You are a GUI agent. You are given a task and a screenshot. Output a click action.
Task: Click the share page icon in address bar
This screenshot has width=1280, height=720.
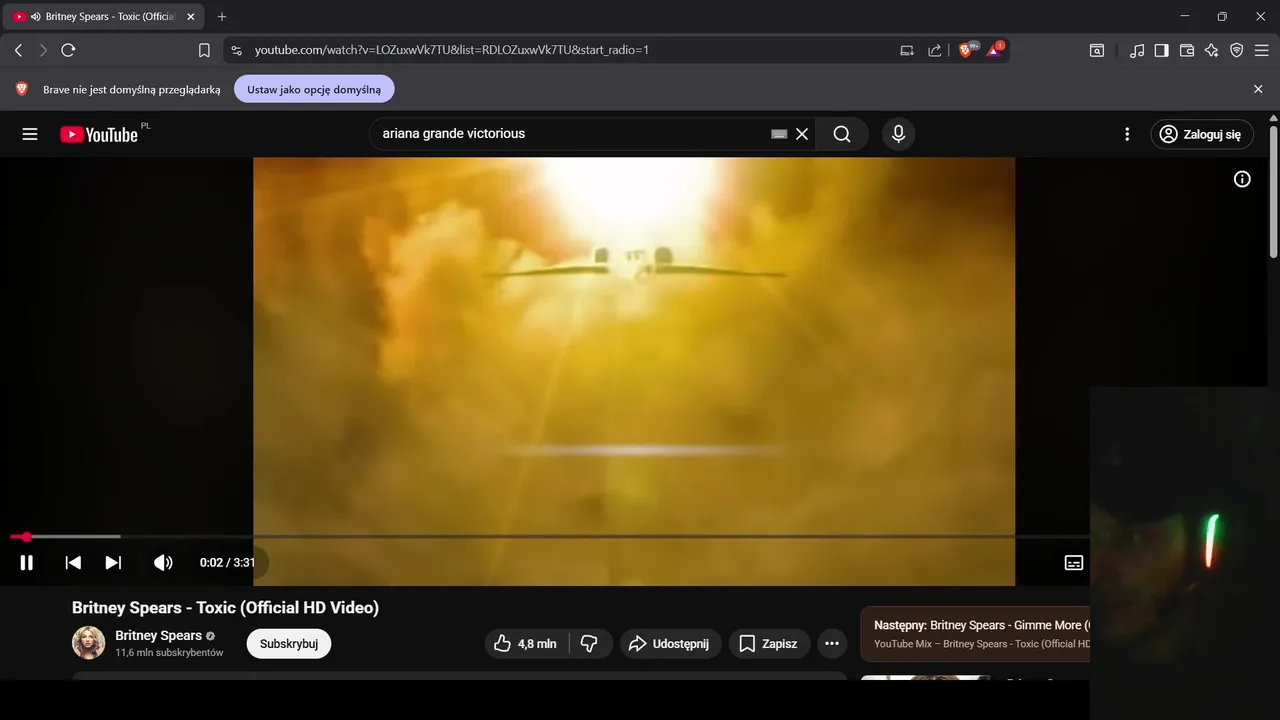935,50
